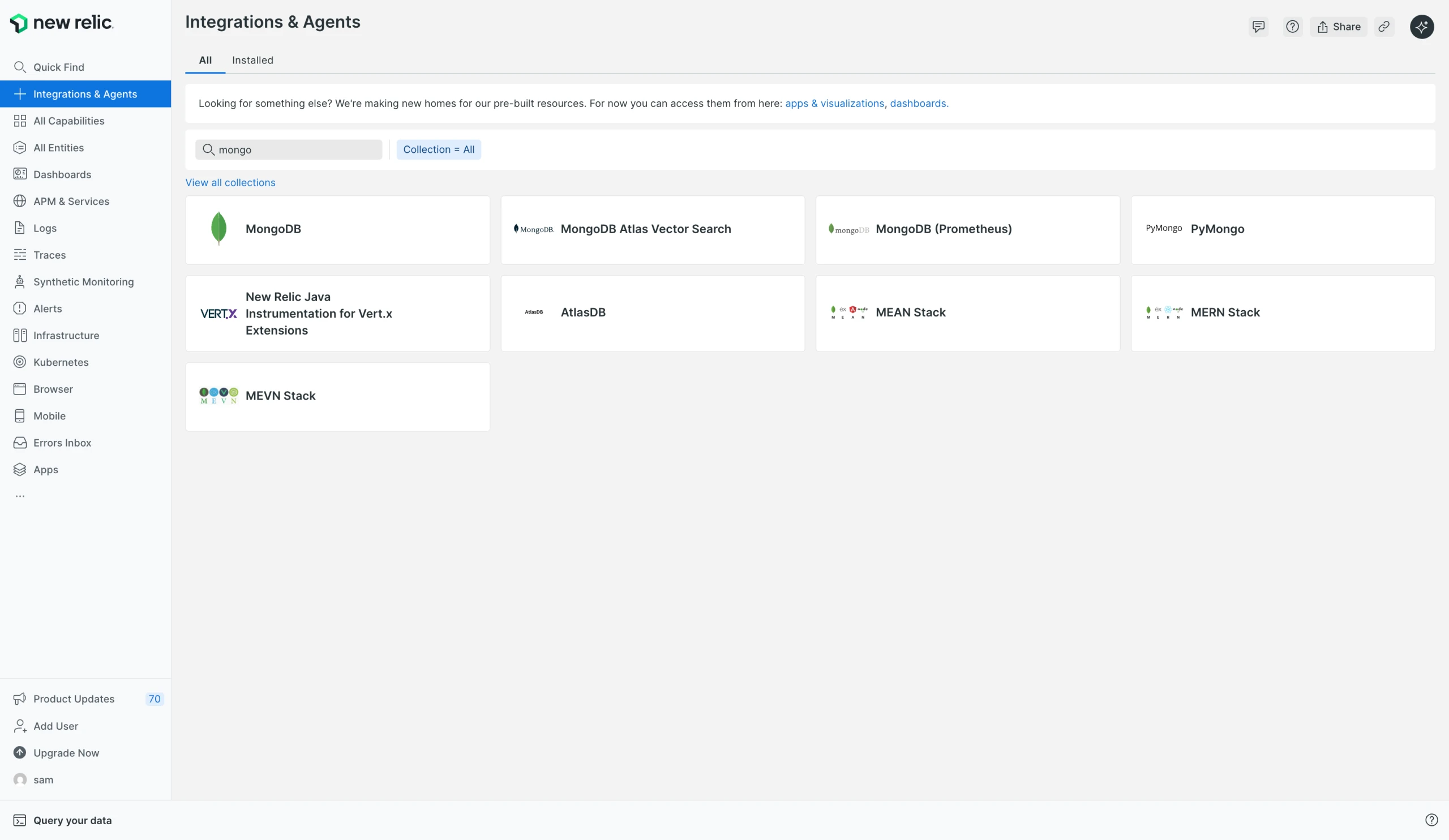Click the mongo search field
This screenshot has width=1449, height=840.
(x=289, y=149)
